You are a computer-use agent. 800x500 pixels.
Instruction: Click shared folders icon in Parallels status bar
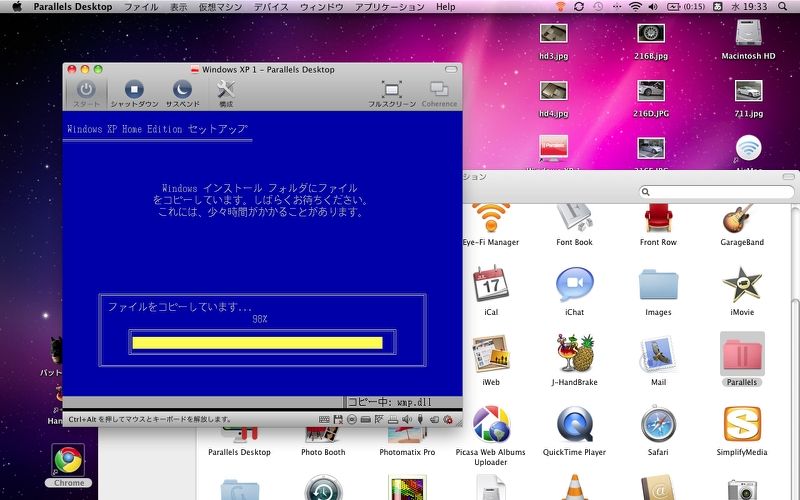point(434,419)
